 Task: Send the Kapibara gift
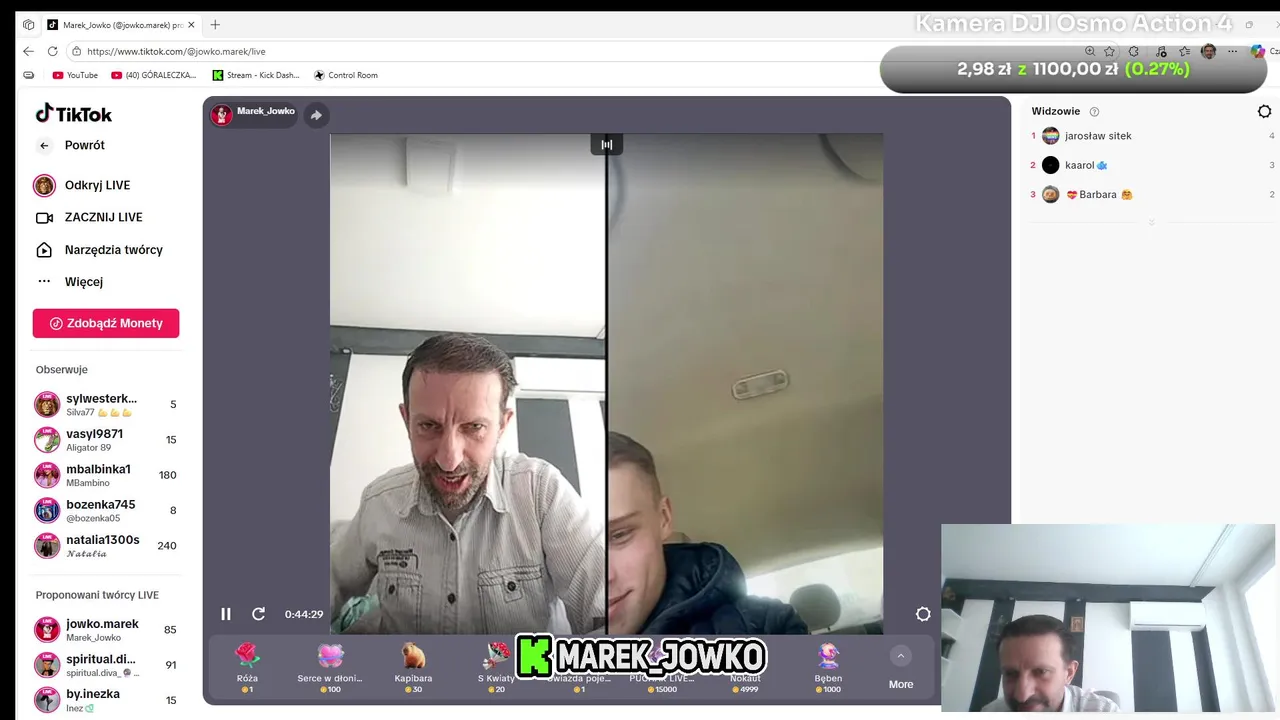point(413,667)
